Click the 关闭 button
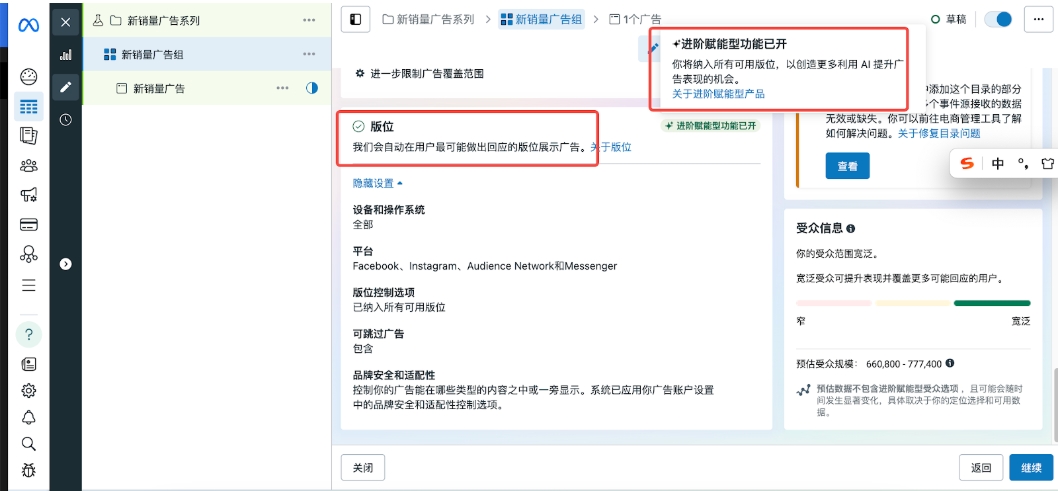The height and width of the screenshot is (491, 1058). pyautogui.click(x=363, y=467)
